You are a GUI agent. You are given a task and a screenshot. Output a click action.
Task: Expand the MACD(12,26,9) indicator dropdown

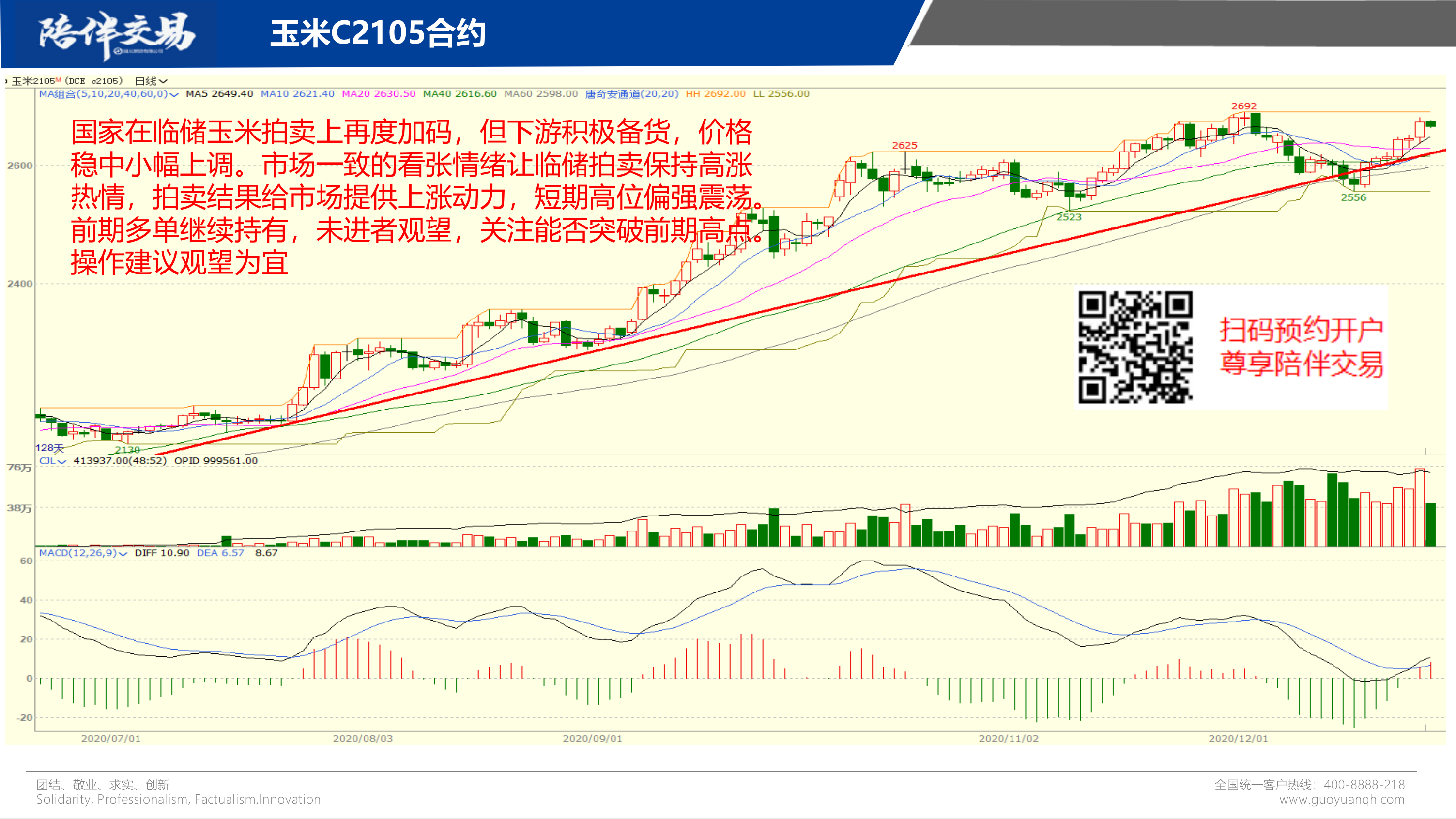(x=123, y=553)
